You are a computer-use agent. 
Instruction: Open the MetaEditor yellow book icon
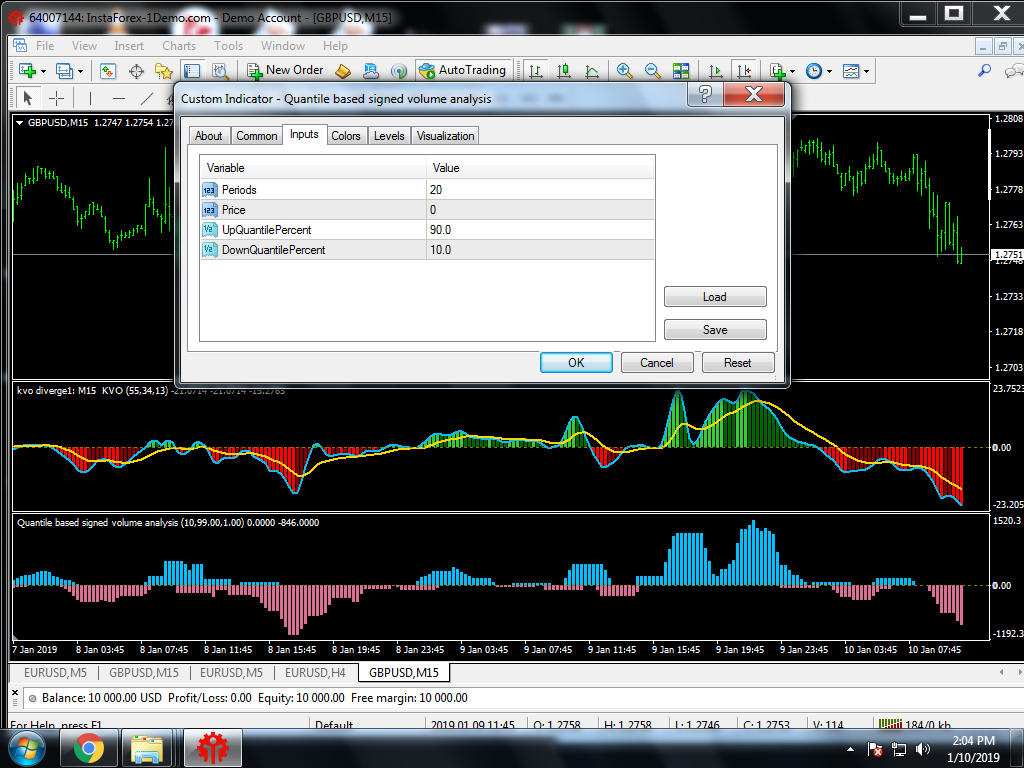[343, 71]
